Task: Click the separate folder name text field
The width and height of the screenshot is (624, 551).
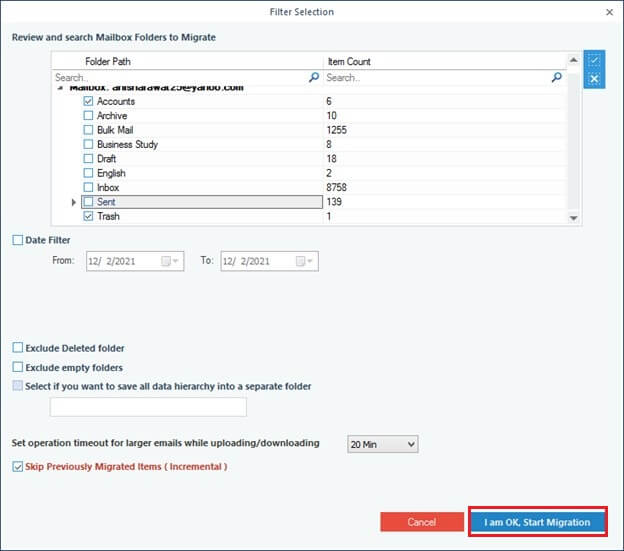Action: tap(148, 406)
